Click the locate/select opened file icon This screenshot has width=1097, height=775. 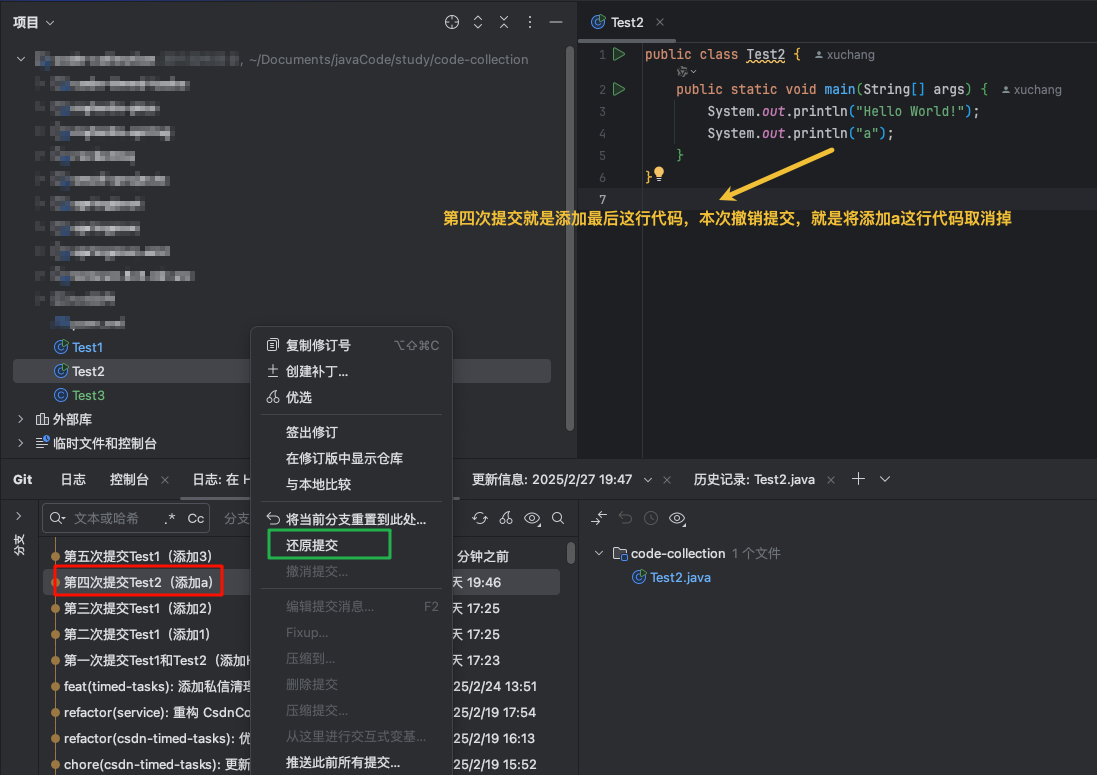[451, 22]
